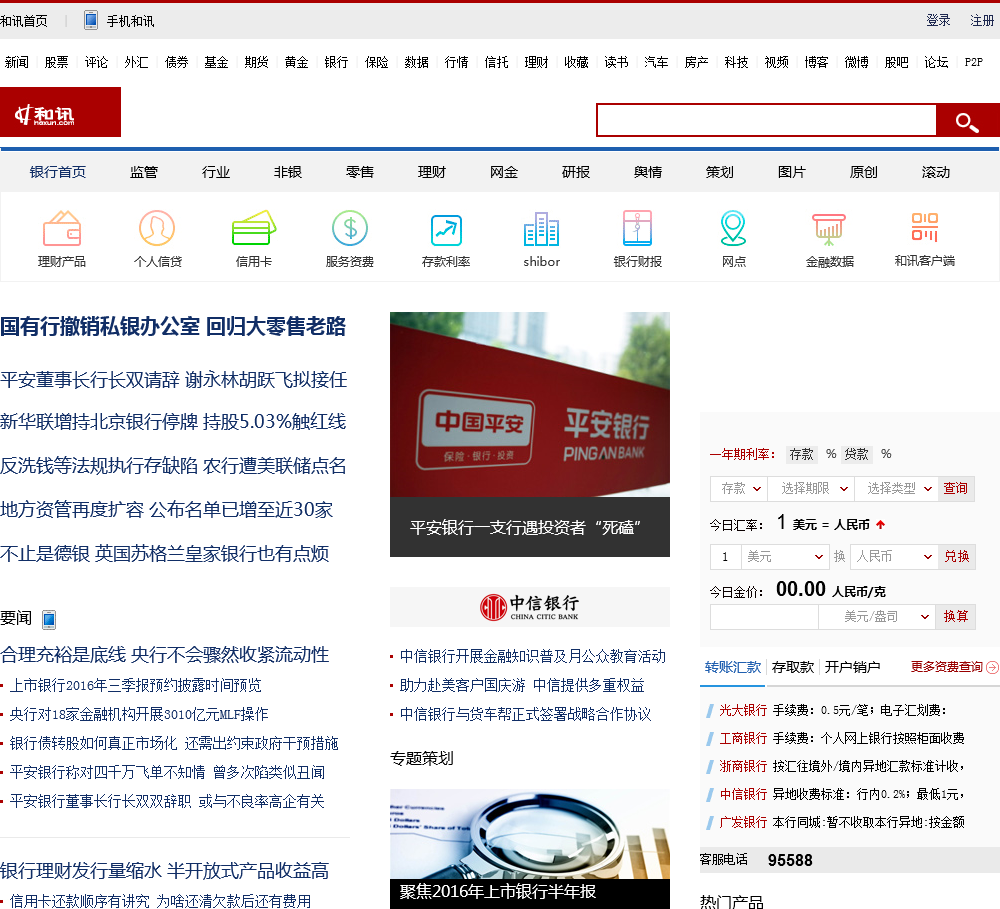Screen dimensions: 1000x909
Task: Click the 银行财报 report icon
Action: click(x=637, y=228)
